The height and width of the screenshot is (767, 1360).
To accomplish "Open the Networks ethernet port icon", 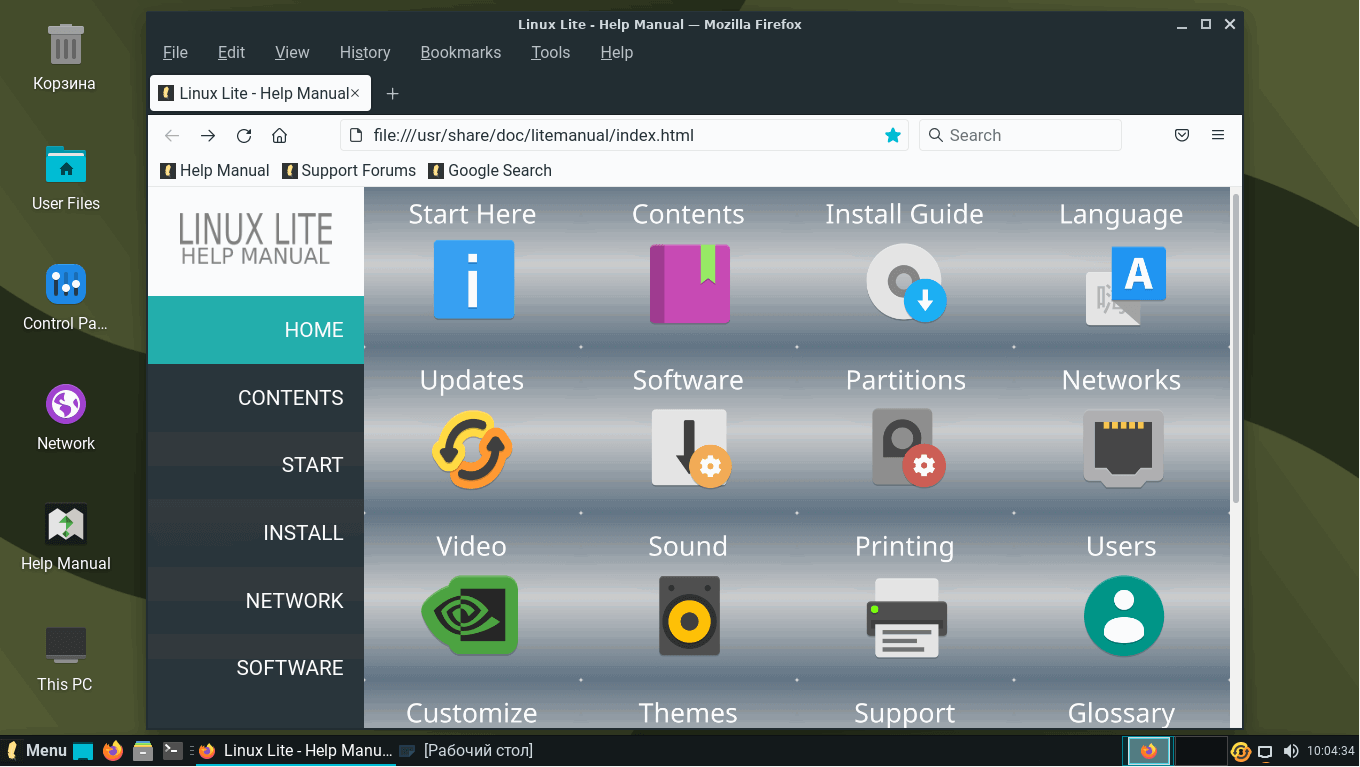I will (1123, 449).
